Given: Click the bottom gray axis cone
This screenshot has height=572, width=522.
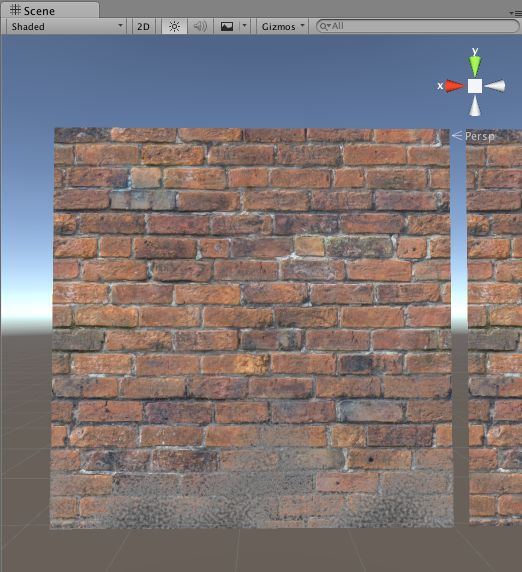Looking at the screenshot, I should tap(475, 106).
